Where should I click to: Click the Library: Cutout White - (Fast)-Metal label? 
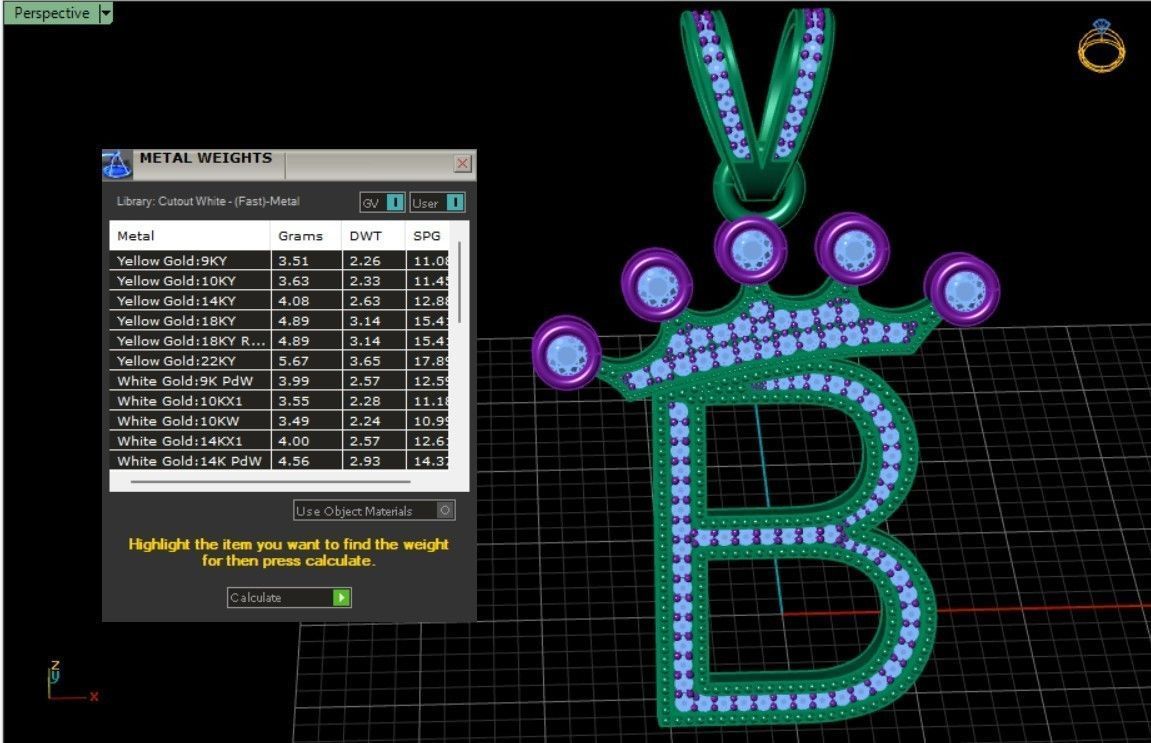208,201
